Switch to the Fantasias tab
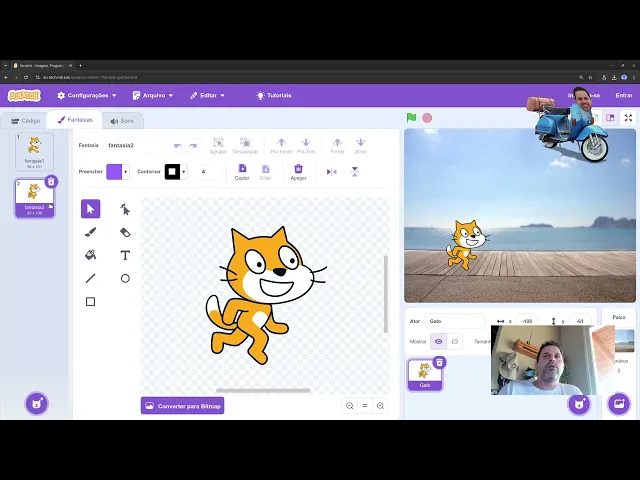Screen dimensions: 640x480 point(75,120)
